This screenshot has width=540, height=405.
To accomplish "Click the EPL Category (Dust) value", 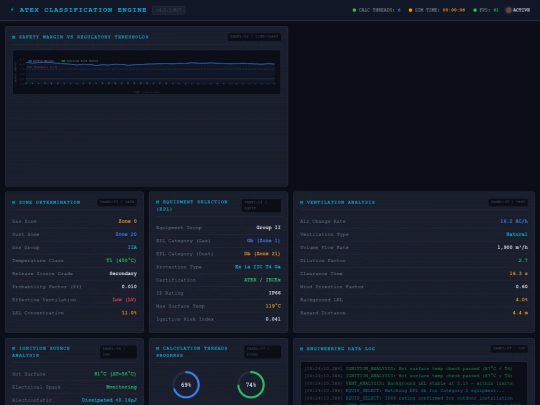I will (262, 253).
